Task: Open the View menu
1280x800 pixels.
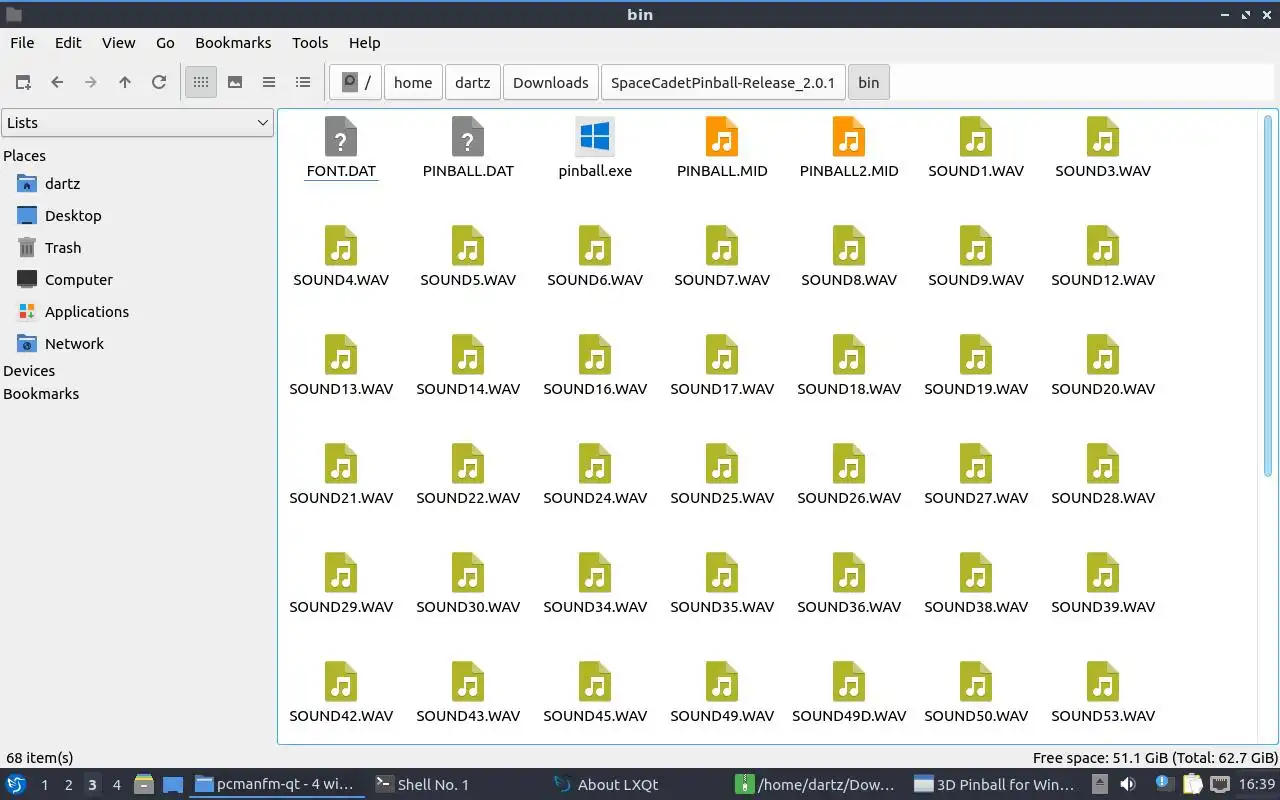Action: point(118,43)
